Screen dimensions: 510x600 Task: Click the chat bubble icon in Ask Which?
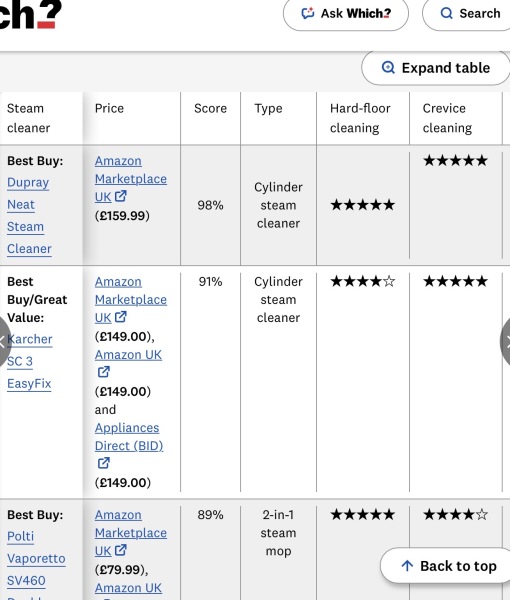pyautogui.click(x=308, y=13)
